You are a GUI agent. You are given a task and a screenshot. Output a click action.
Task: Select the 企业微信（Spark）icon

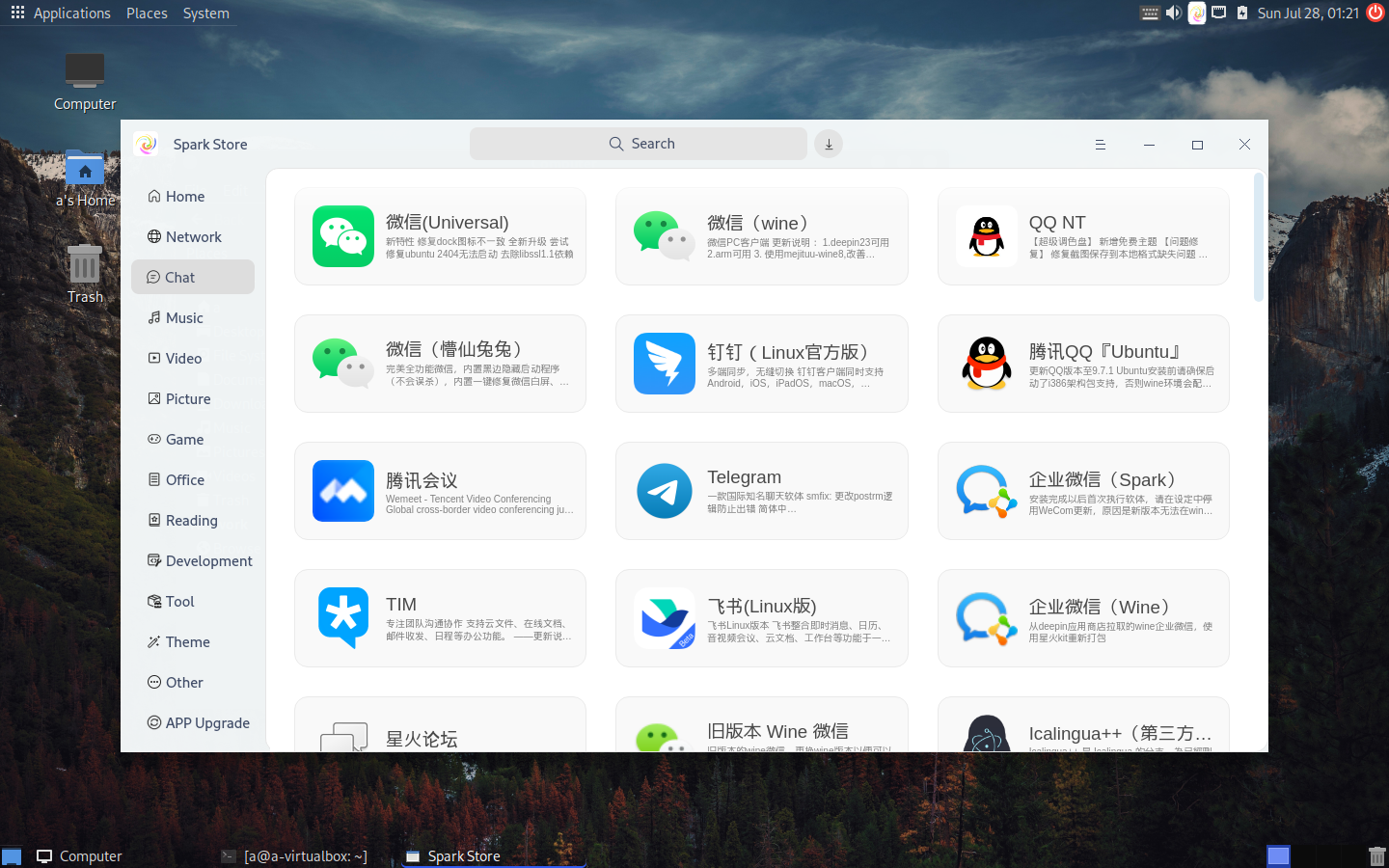[987, 491]
